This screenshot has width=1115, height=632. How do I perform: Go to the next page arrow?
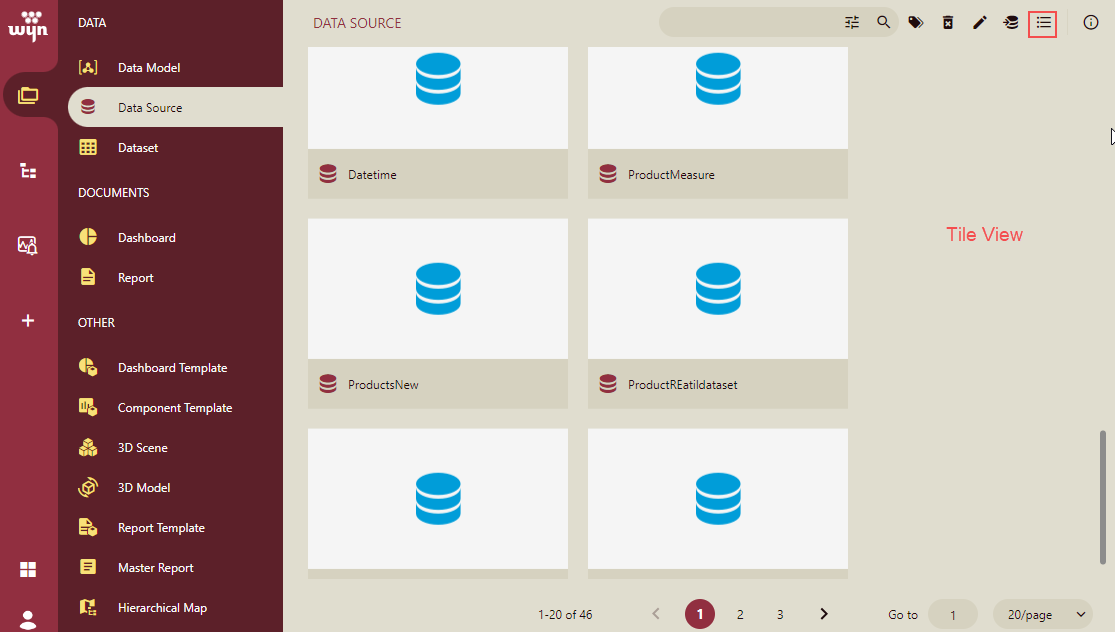824,614
